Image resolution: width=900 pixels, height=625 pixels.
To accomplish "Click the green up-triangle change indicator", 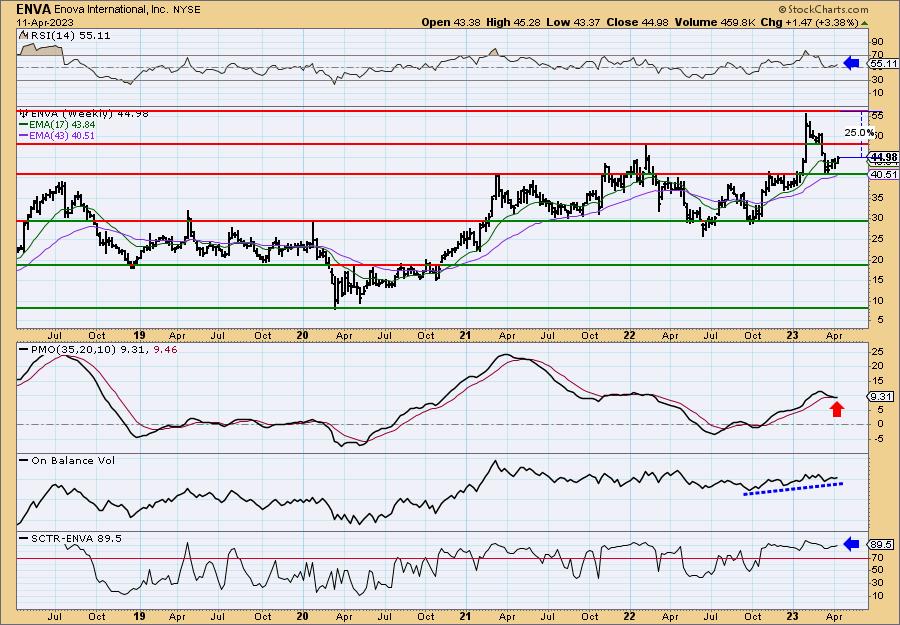I will (864, 23).
